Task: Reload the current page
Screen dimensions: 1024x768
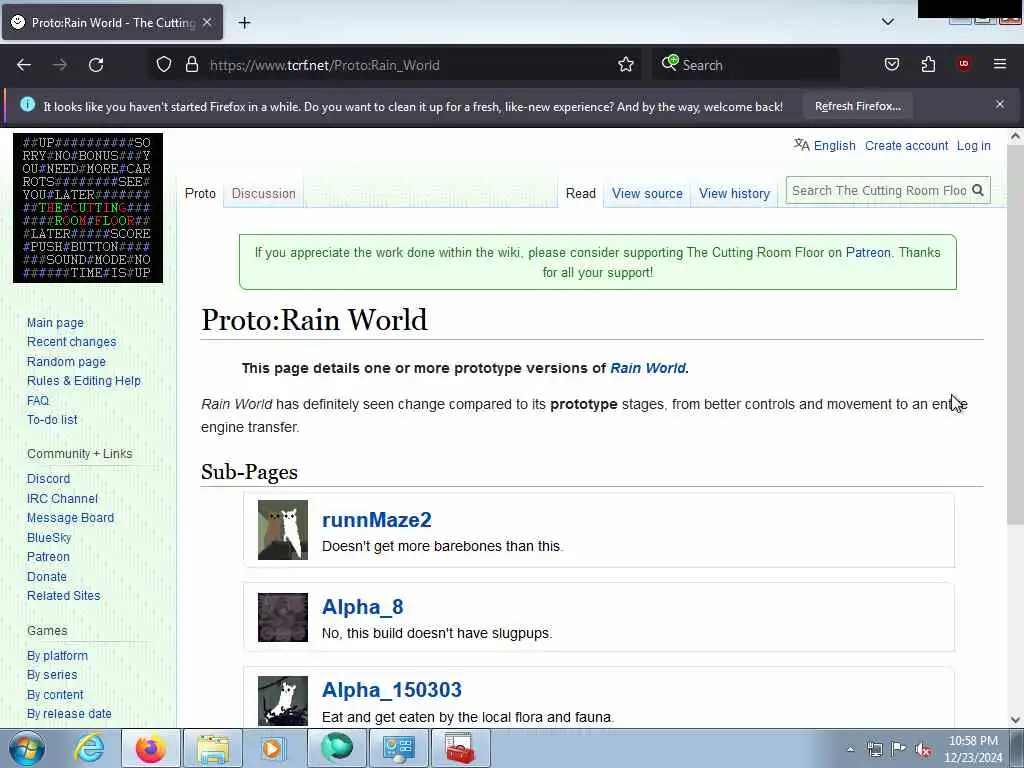Action: tap(96, 65)
